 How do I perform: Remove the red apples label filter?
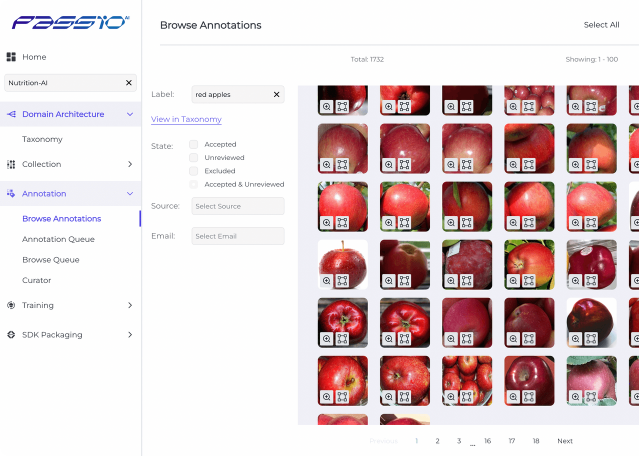(276, 95)
